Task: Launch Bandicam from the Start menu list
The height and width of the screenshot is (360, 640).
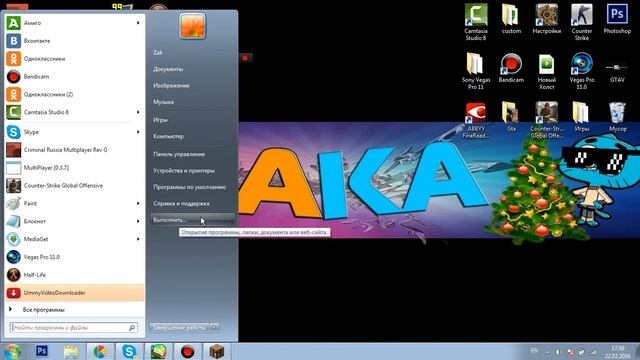Action: pyautogui.click(x=75, y=77)
